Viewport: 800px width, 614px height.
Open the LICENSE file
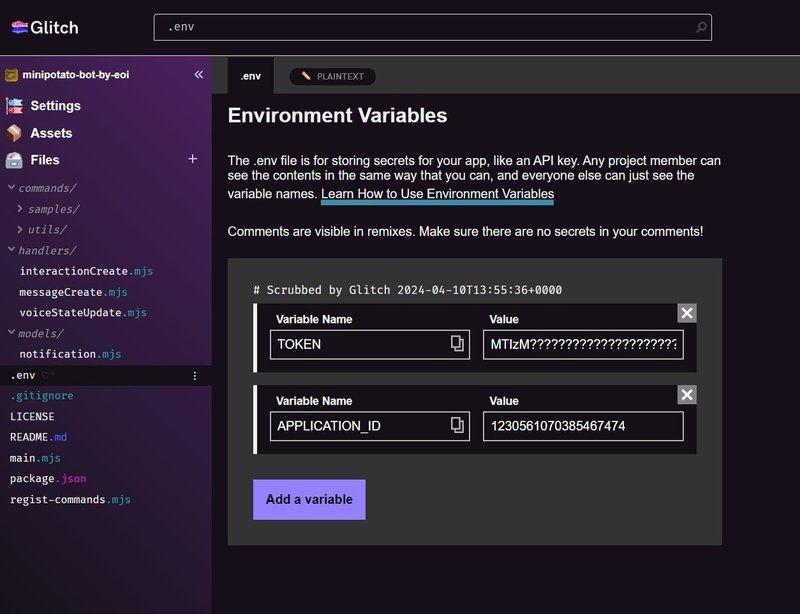(32, 416)
